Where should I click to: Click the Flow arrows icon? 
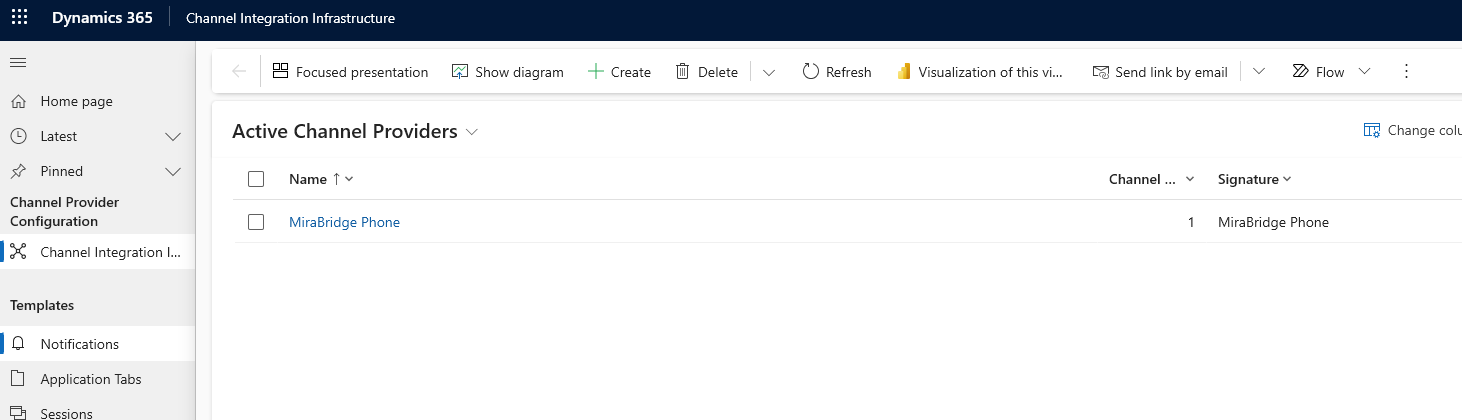[1300, 71]
